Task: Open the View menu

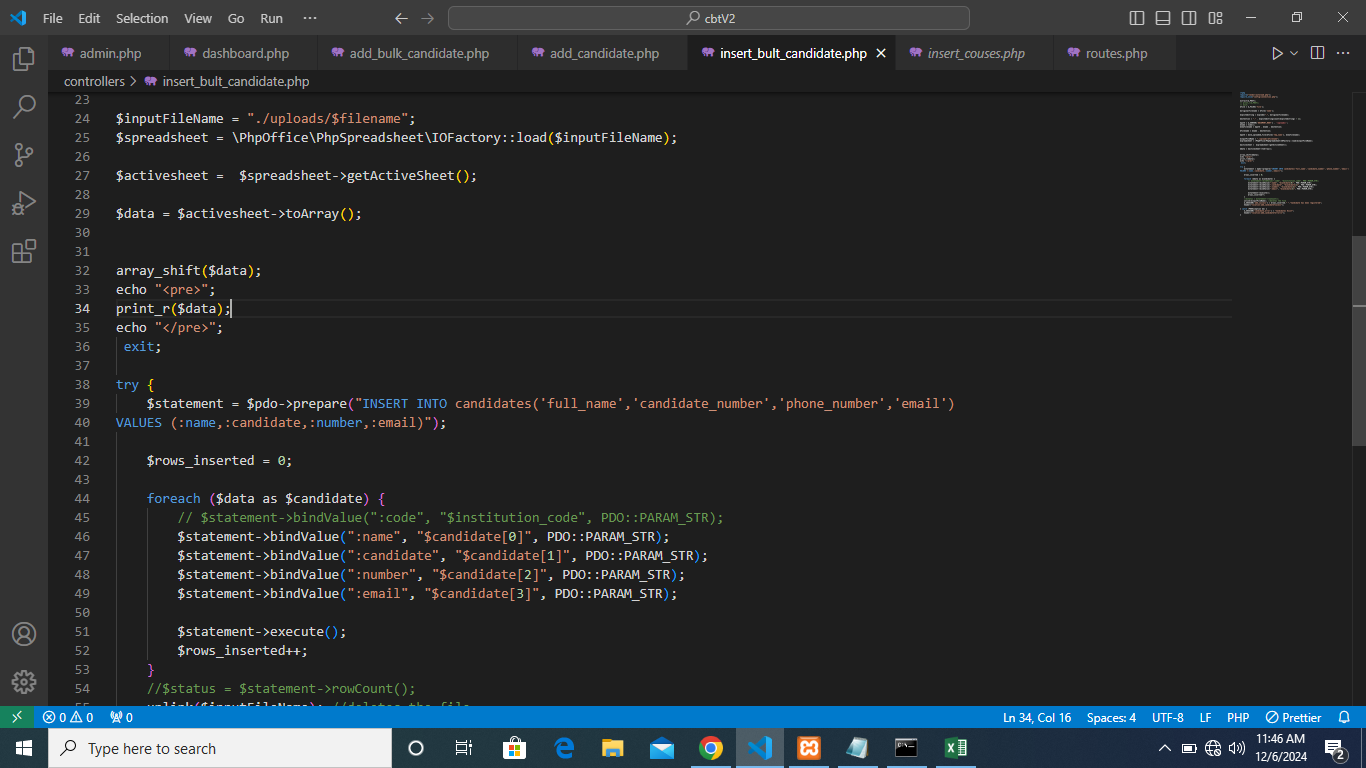Action: pyautogui.click(x=198, y=18)
